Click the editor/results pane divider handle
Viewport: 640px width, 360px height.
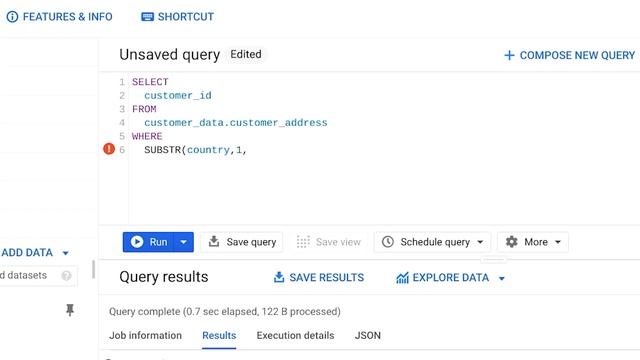point(493,260)
